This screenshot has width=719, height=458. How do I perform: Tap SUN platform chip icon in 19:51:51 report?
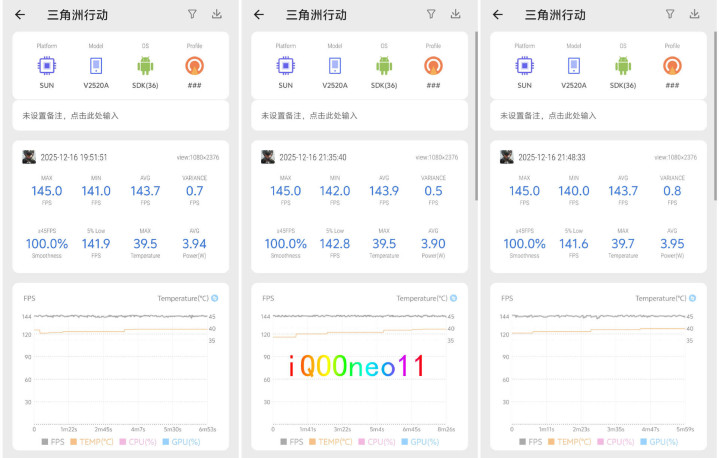click(x=47, y=66)
